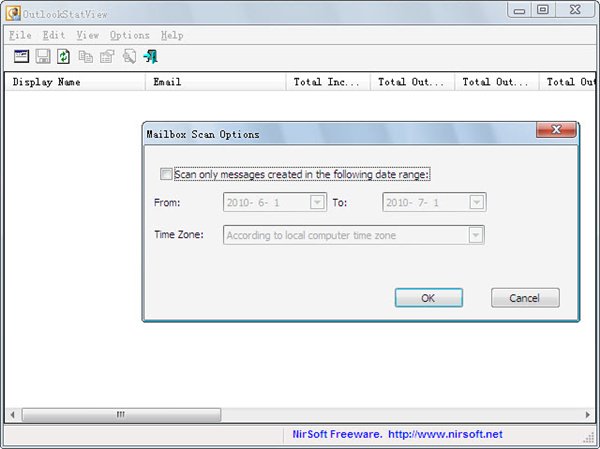Click the Properties toolbar icon
This screenshot has height=449, width=600.
click(x=107, y=57)
